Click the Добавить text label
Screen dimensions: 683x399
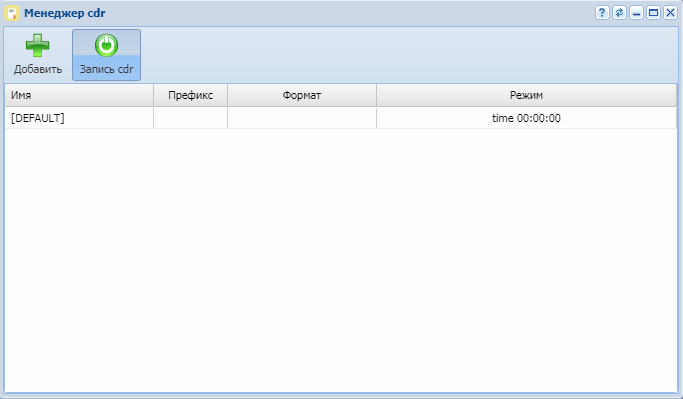click(x=38, y=69)
